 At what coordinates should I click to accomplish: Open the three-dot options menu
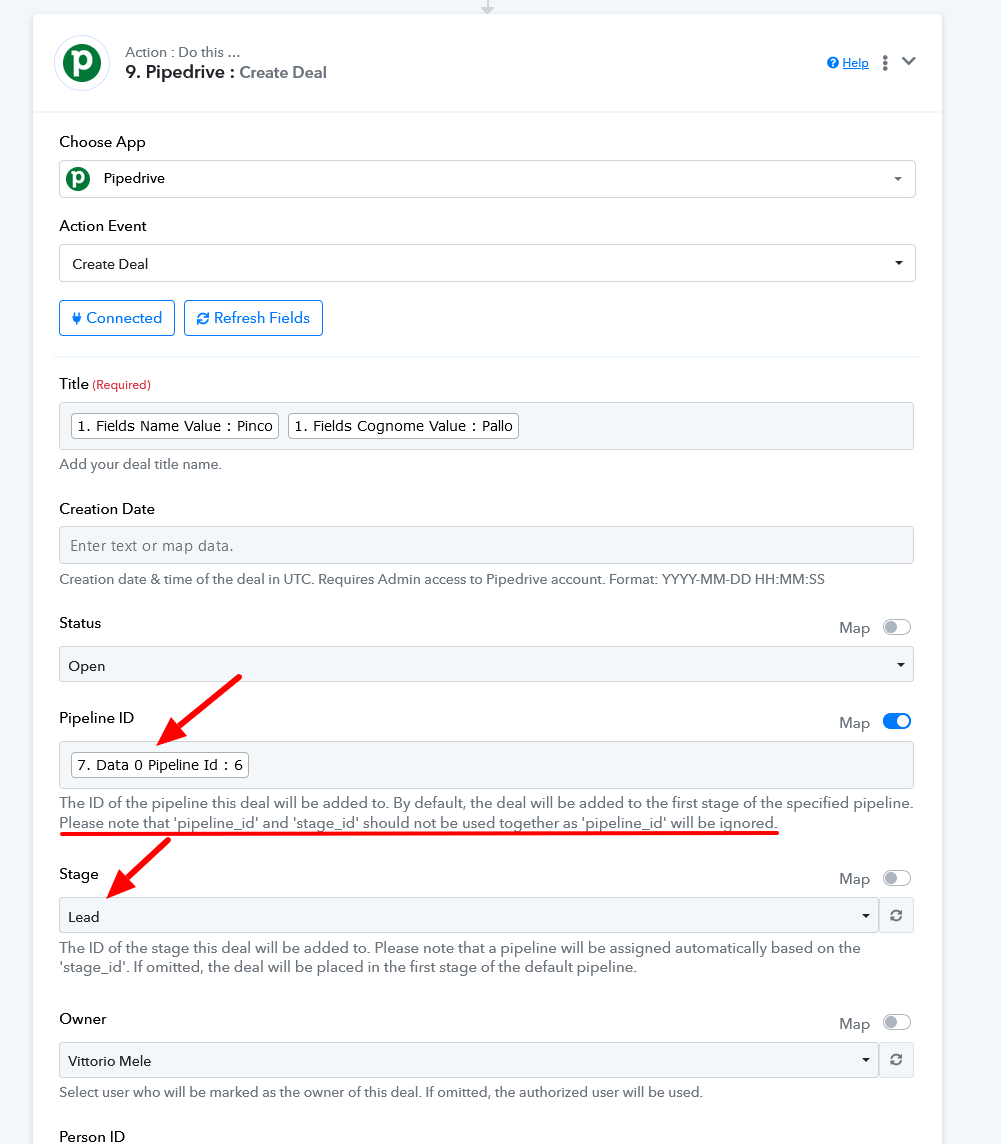click(x=885, y=63)
